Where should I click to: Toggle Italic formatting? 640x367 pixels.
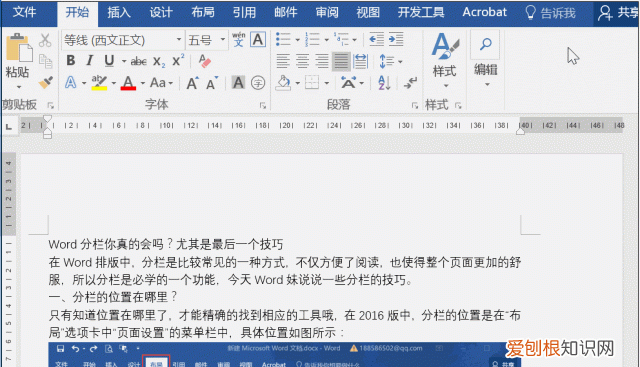point(90,61)
